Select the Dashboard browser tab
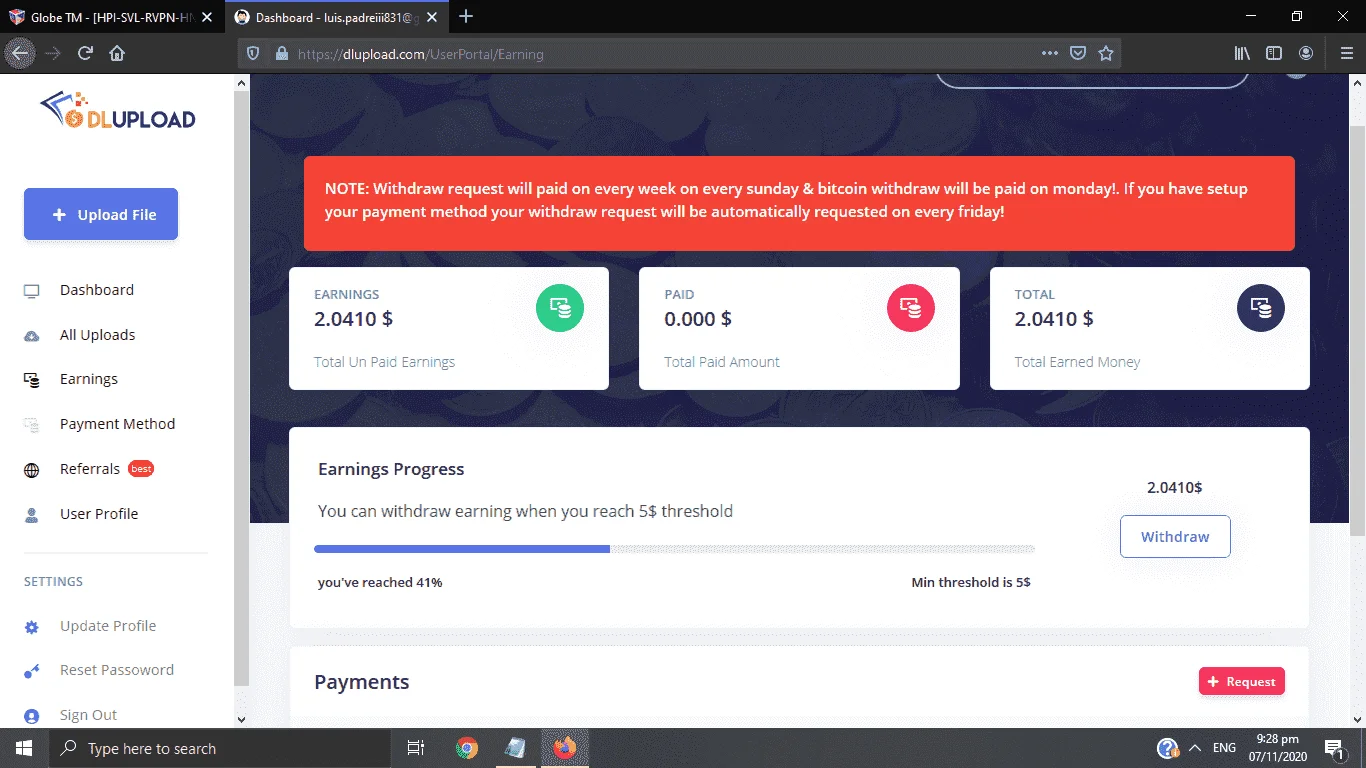Image resolution: width=1366 pixels, height=768 pixels. [337, 17]
